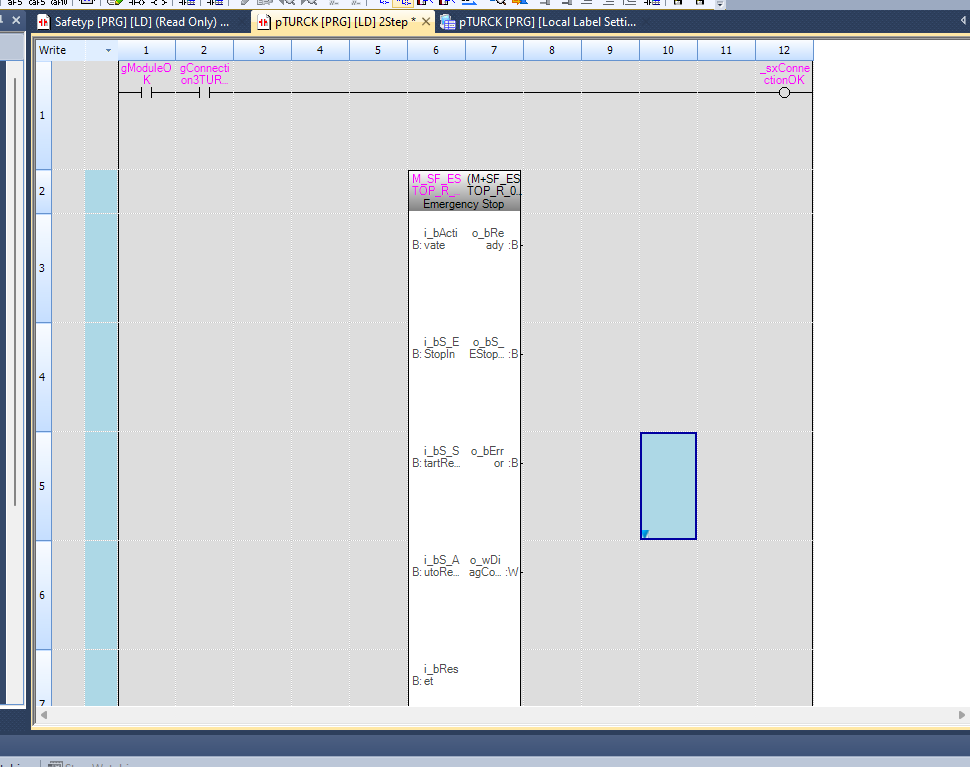Open the Write mode dropdown
Viewport: 970px width, 767px height.
click(108, 50)
